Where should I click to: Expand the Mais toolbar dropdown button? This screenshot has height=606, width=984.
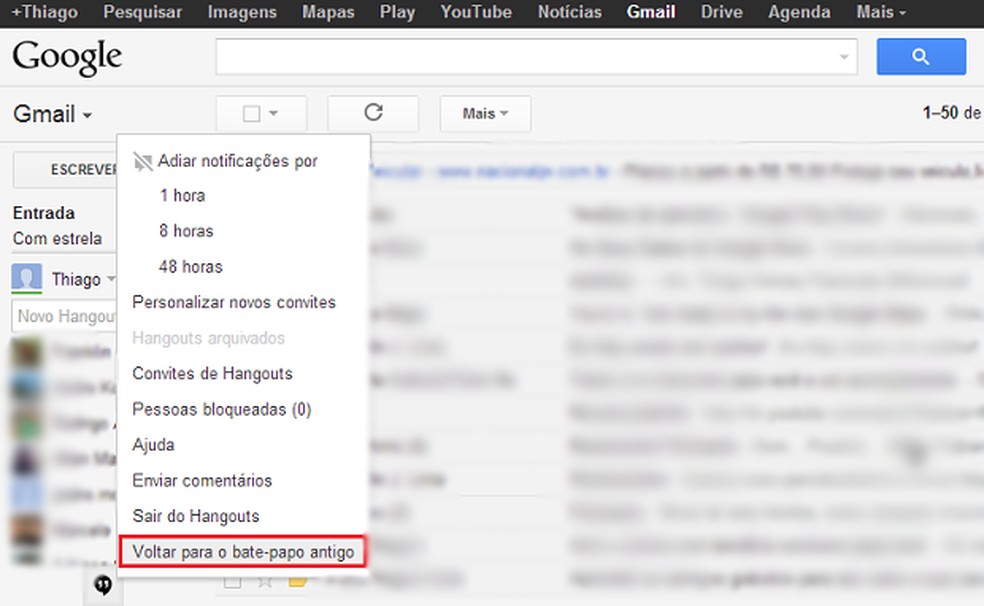click(485, 114)
